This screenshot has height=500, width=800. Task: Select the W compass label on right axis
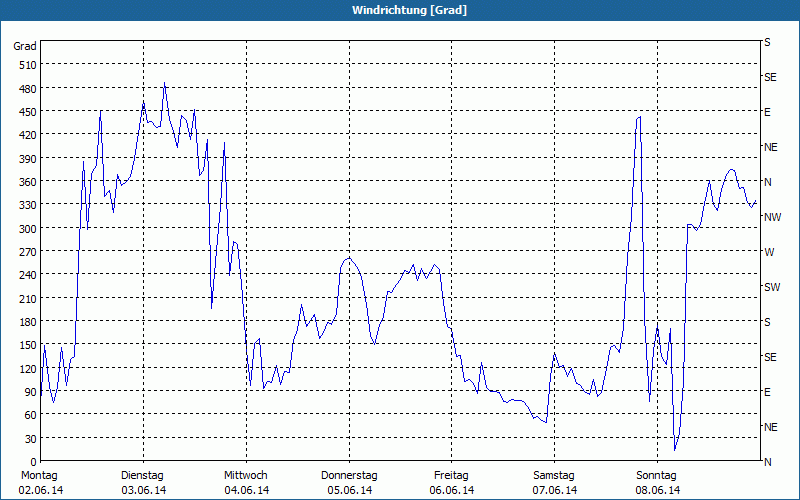pos(768,252)
